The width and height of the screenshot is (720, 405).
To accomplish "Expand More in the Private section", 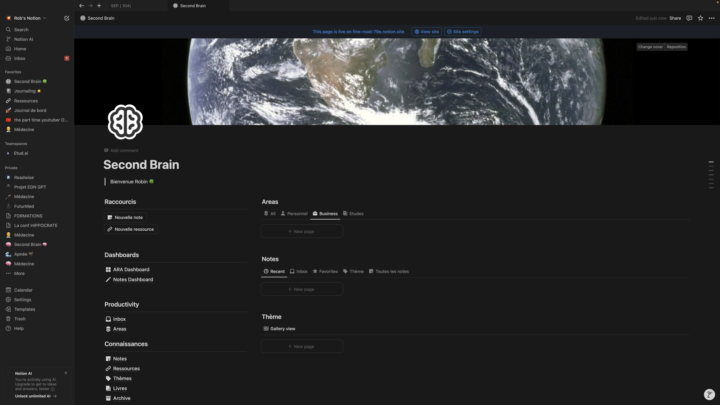I will click(x=18, y=273).
